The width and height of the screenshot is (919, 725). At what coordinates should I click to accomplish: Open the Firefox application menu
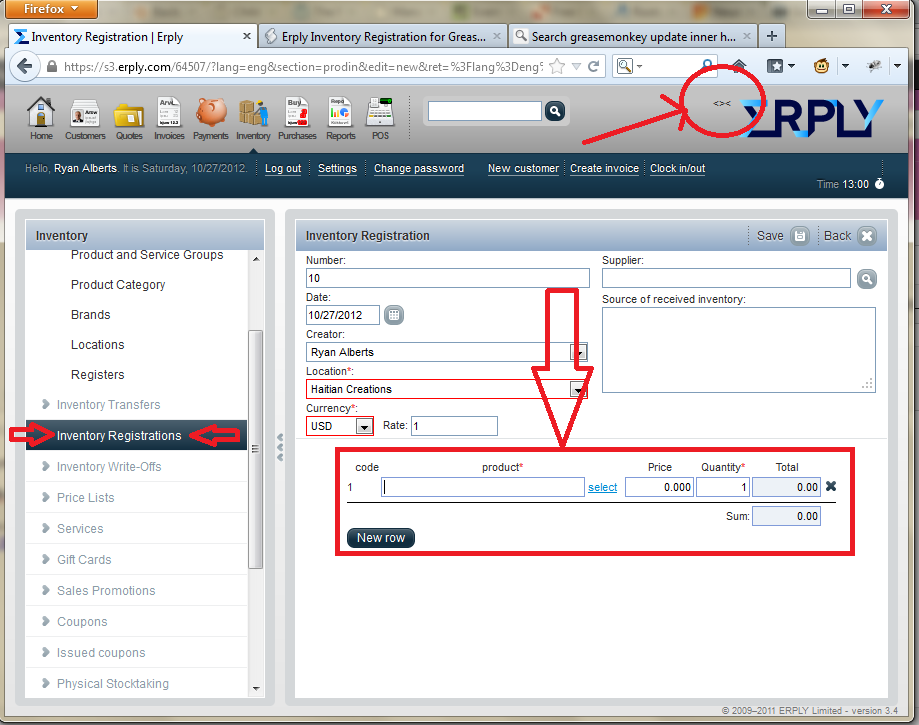(x=51, y=9)
